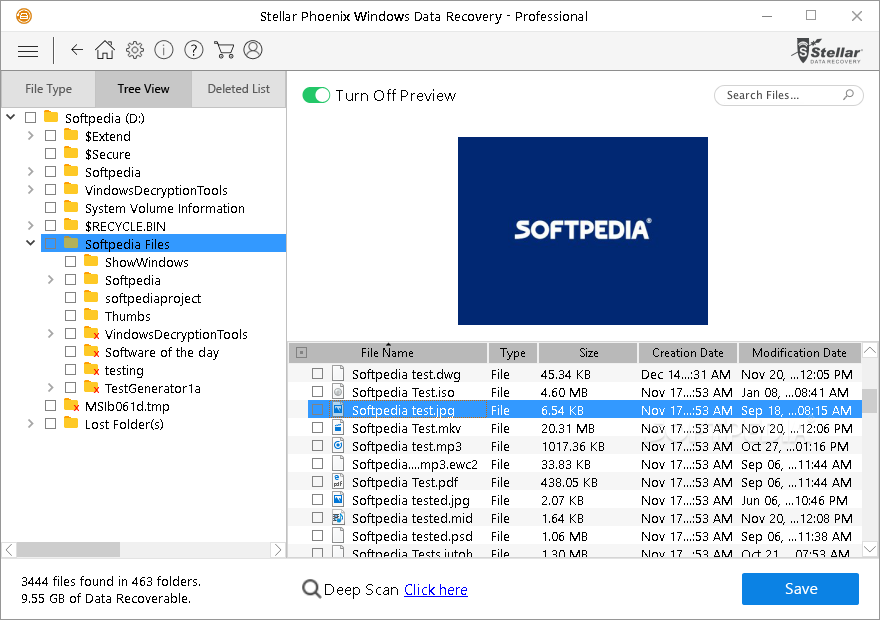This screenshot has width=880, height=620.
Task: Switch to the Tree View tab
Action: tap(143, 89)
